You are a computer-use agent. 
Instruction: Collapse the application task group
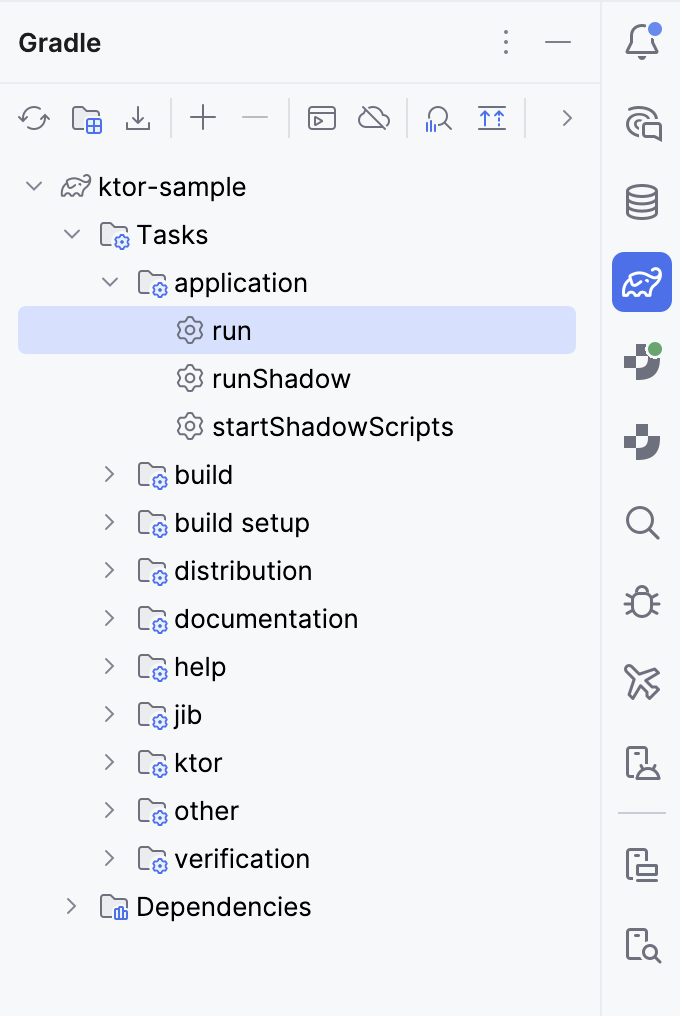110,282
